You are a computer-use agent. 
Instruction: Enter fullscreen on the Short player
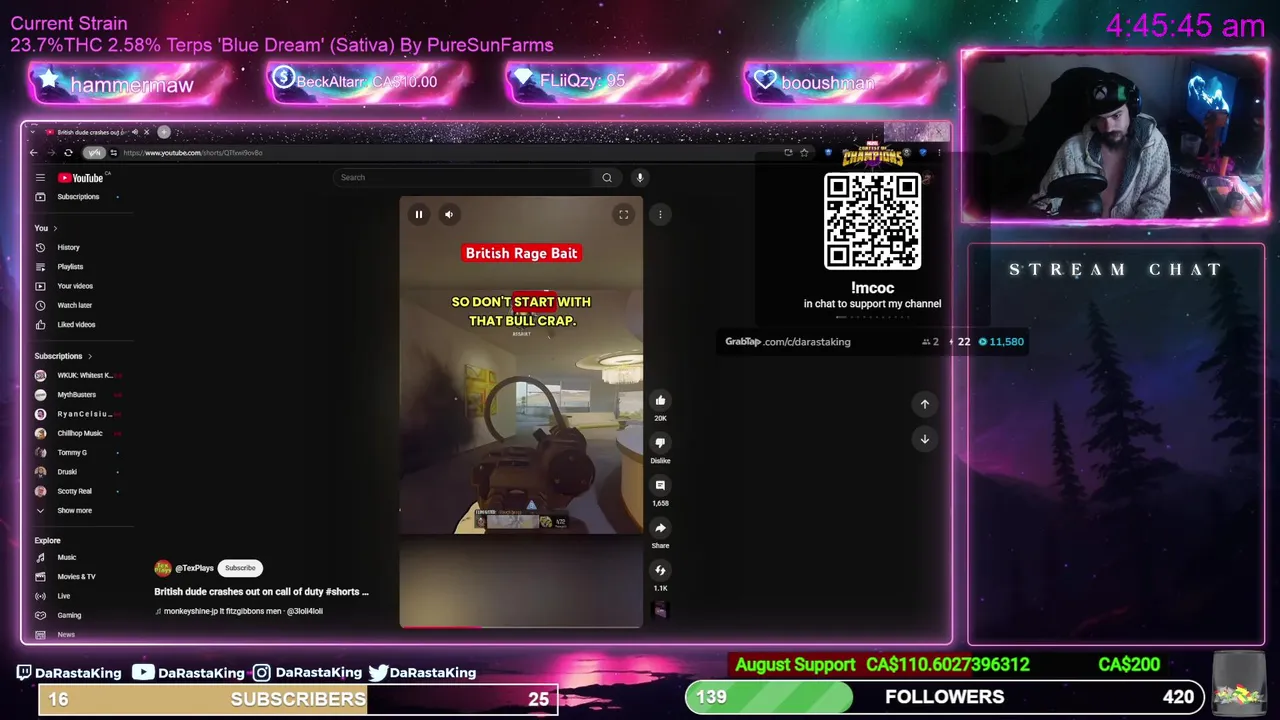[623, 214]
